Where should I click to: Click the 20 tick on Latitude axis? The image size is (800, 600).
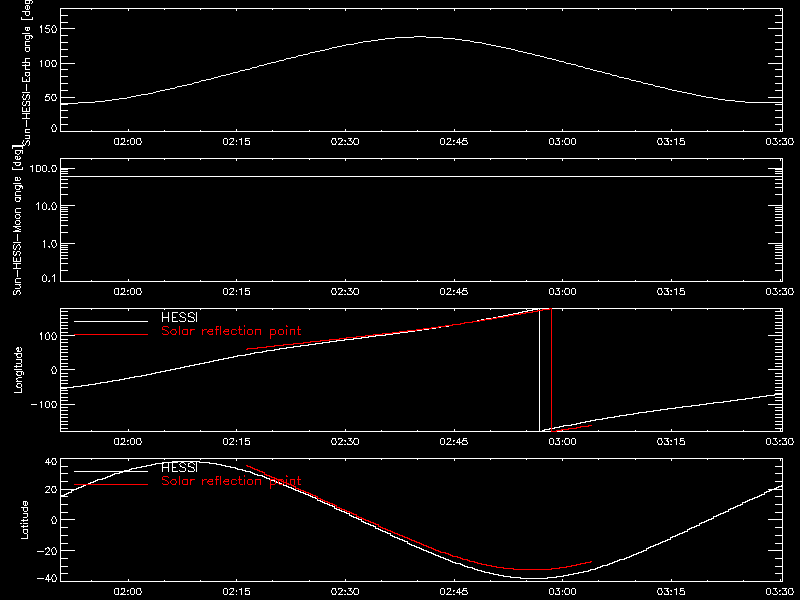coord(51,490)
